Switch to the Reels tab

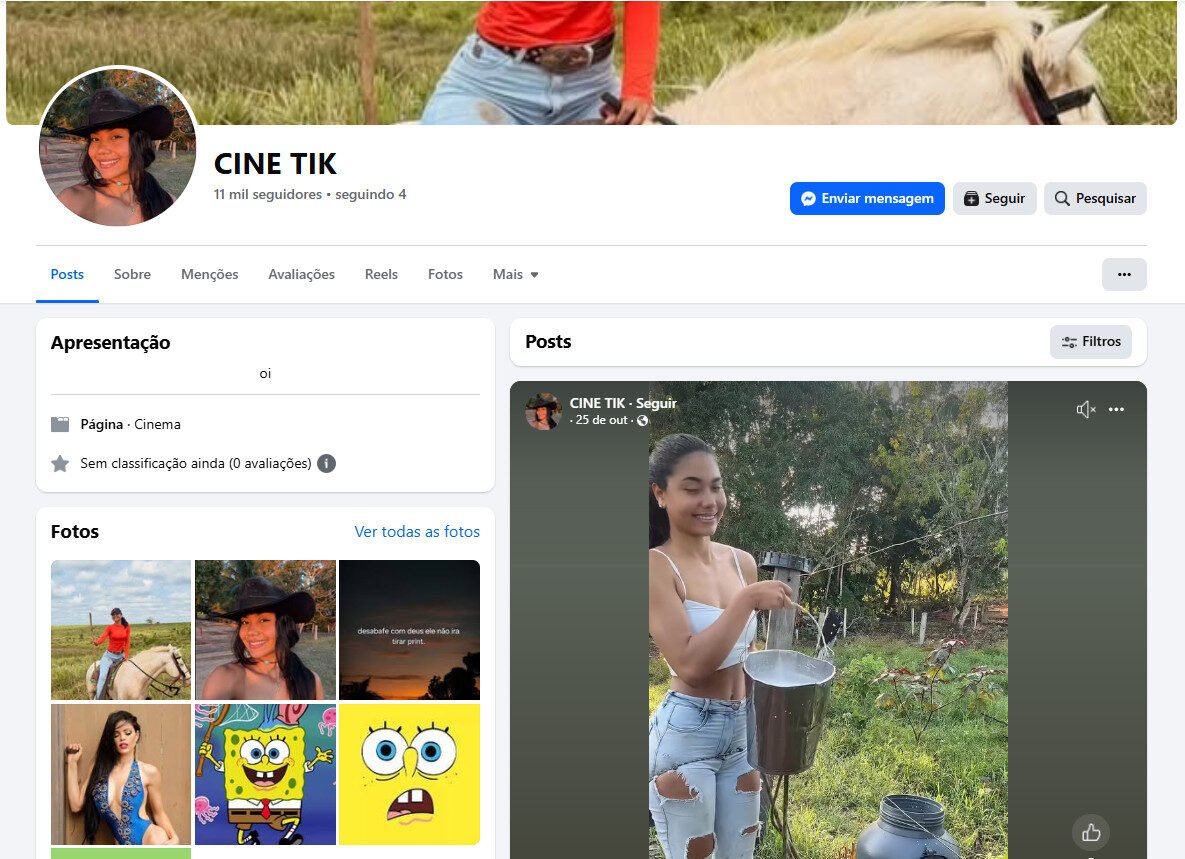click(381, 274)
